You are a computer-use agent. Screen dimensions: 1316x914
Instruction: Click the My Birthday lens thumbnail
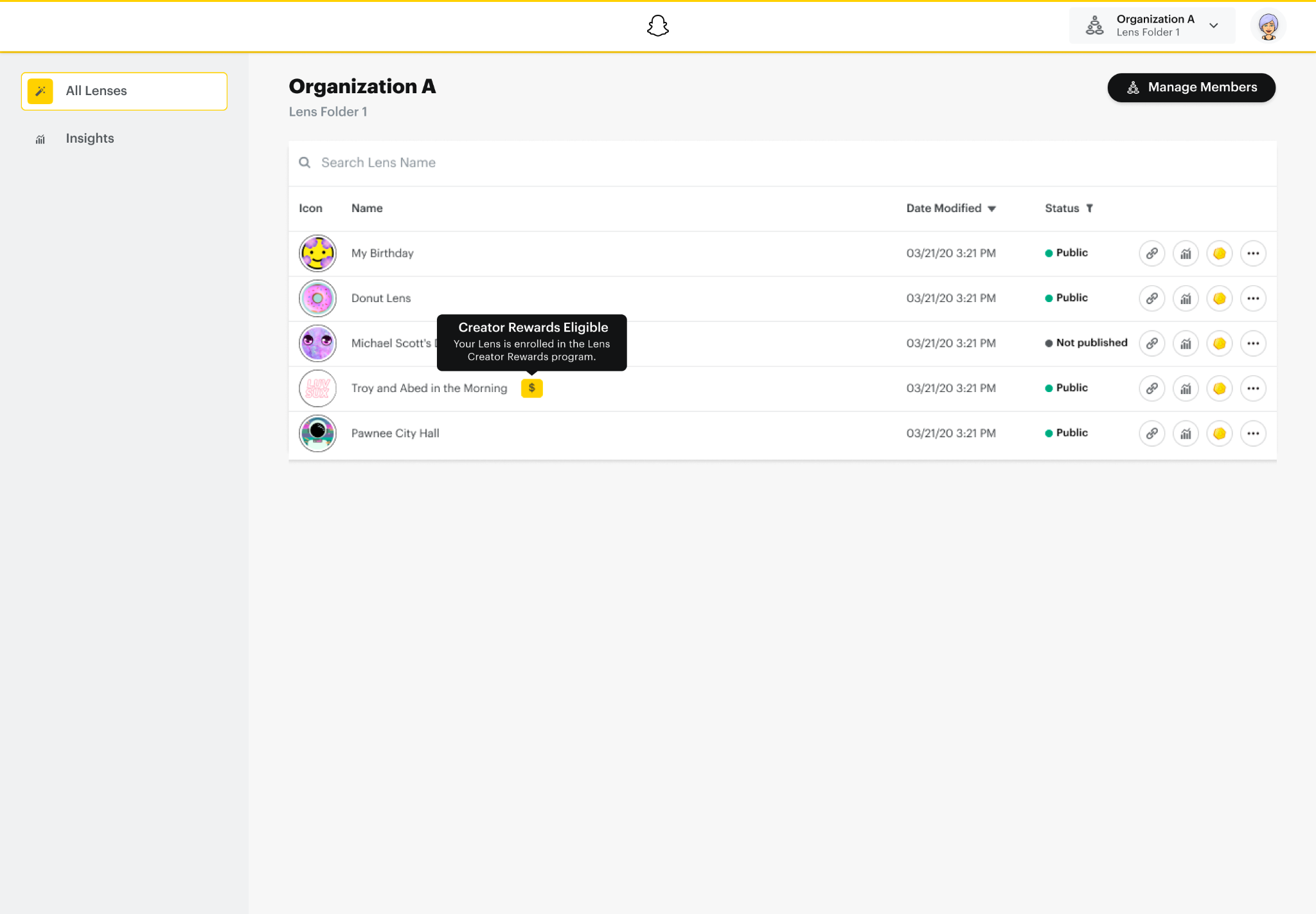click(317, 253)
